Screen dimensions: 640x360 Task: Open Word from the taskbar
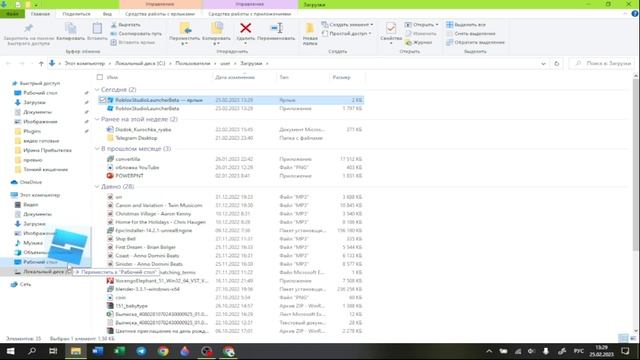point(98,351)
